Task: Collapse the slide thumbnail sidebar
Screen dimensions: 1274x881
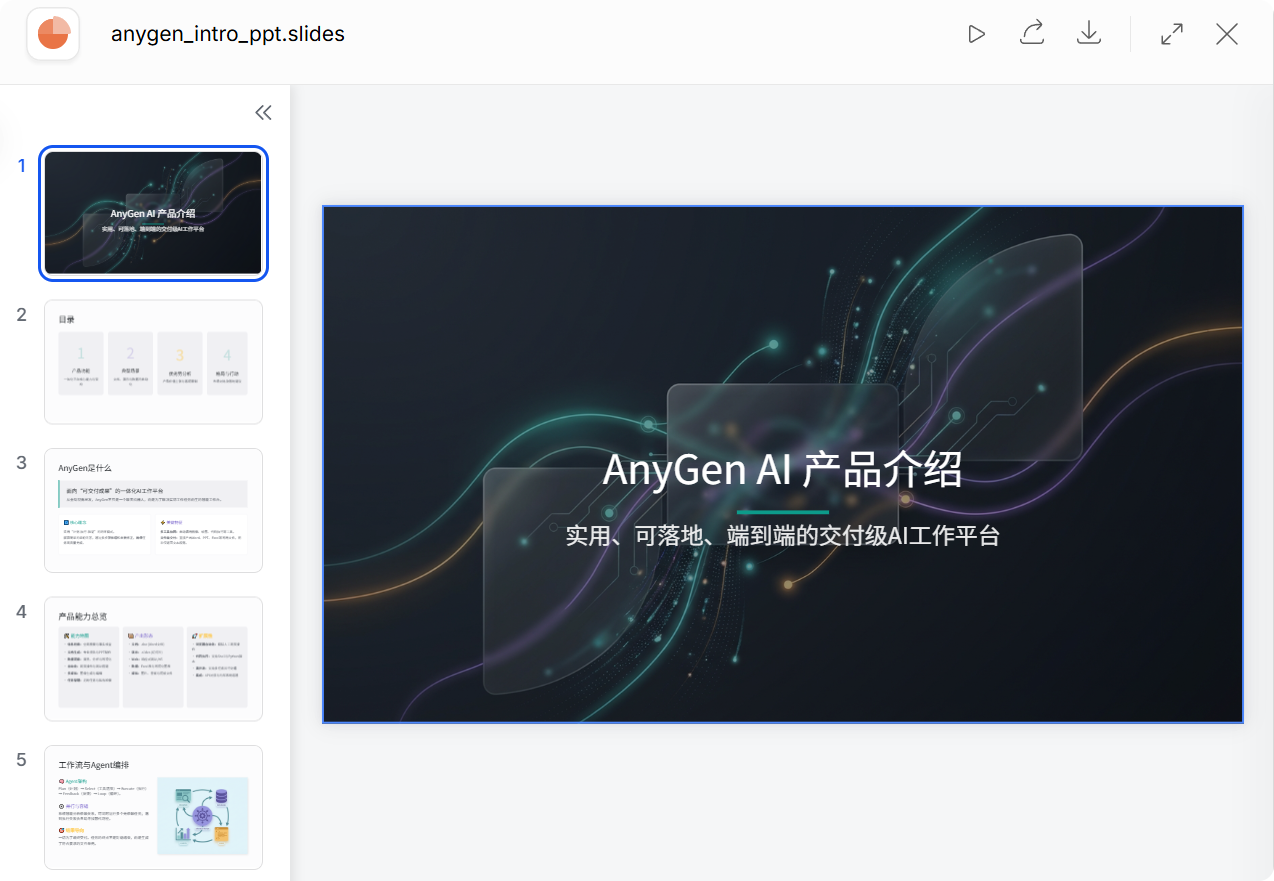Action: pyautogui.click(x=263, y=112)
